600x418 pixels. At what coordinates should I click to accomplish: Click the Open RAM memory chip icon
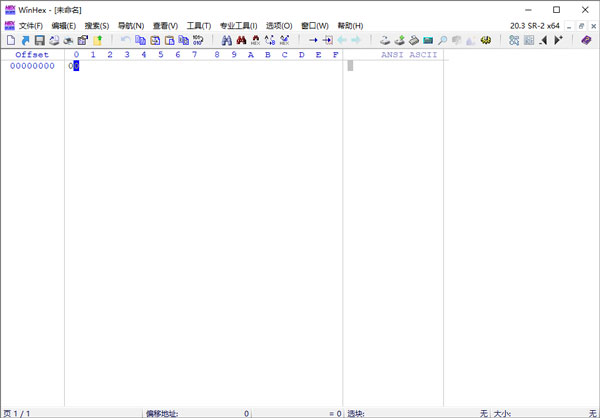tap(428, 40)
